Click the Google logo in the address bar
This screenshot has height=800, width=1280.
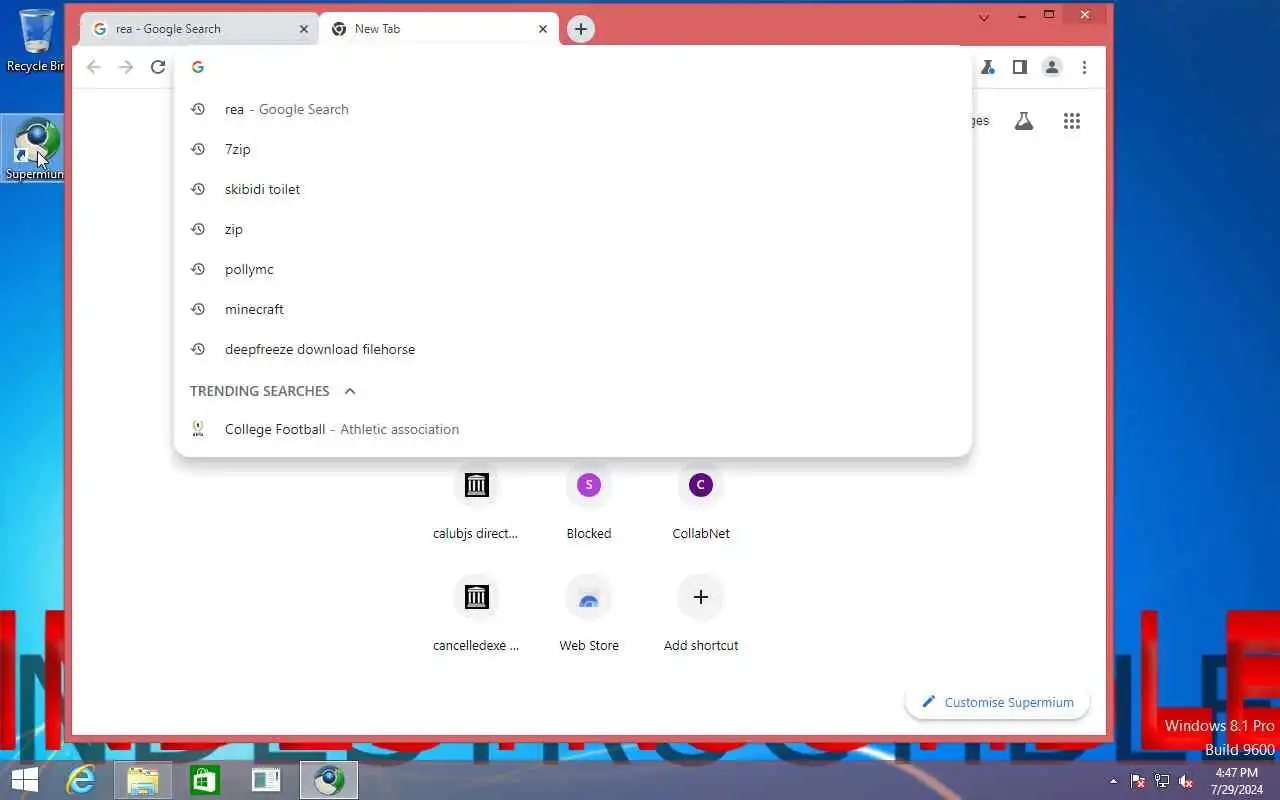(x=198, y=67)
